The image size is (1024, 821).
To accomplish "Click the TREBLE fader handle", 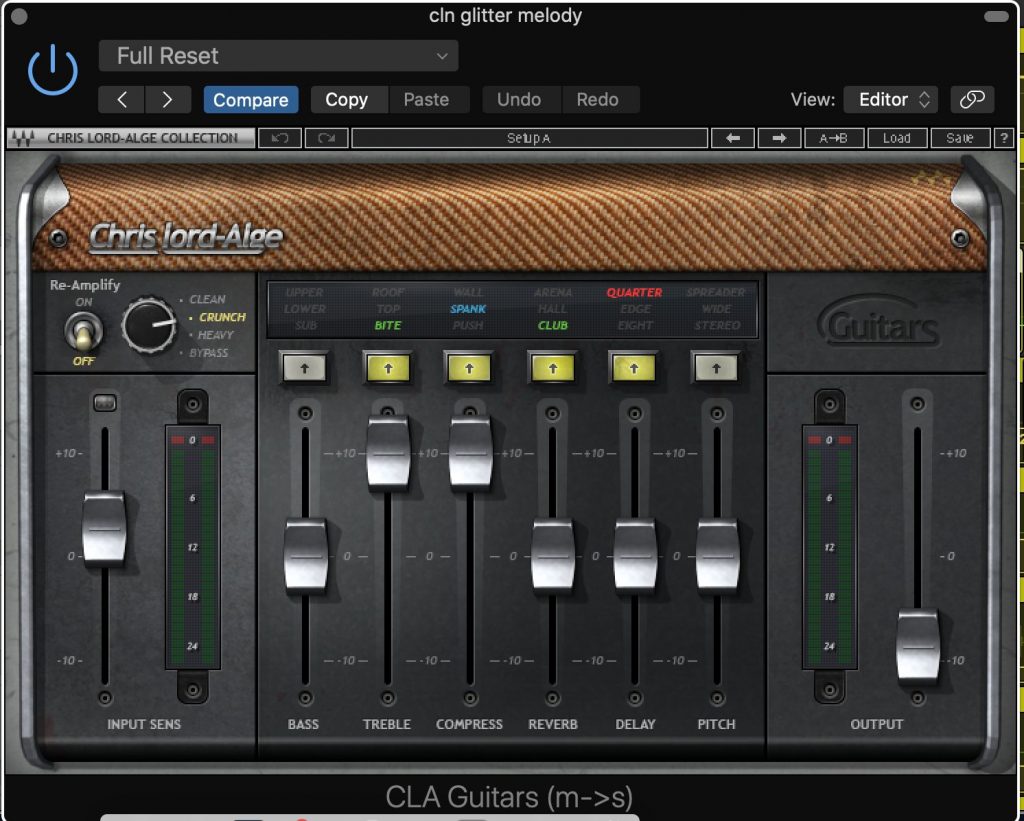I will tap(388, 452).
